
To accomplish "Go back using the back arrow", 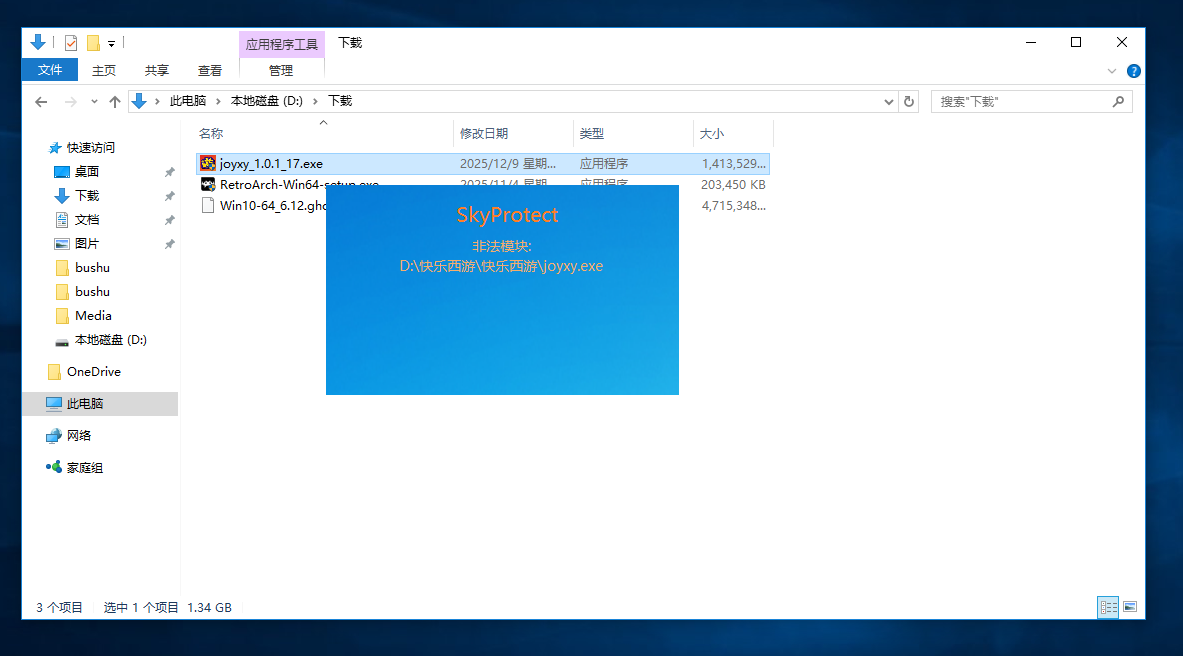I will click(x=41, y=102).
